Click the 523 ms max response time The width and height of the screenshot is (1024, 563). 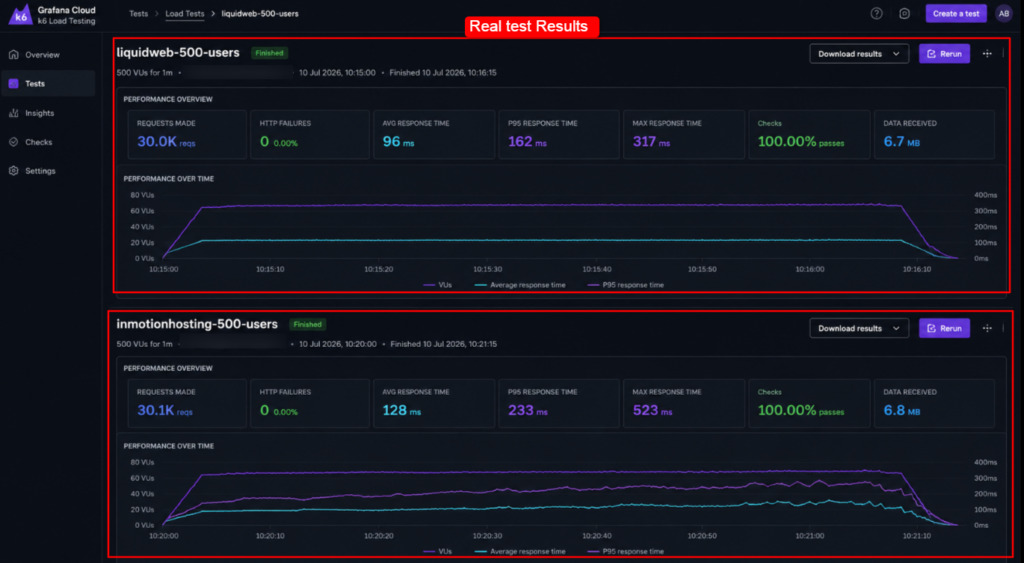(x=652, y=411)
